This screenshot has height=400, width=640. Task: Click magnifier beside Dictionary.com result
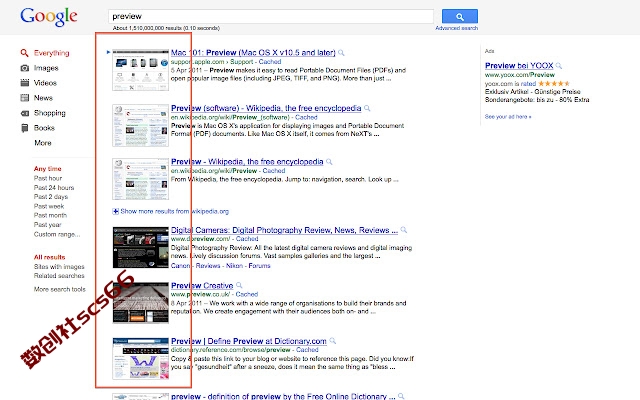[x=333, y=341]
